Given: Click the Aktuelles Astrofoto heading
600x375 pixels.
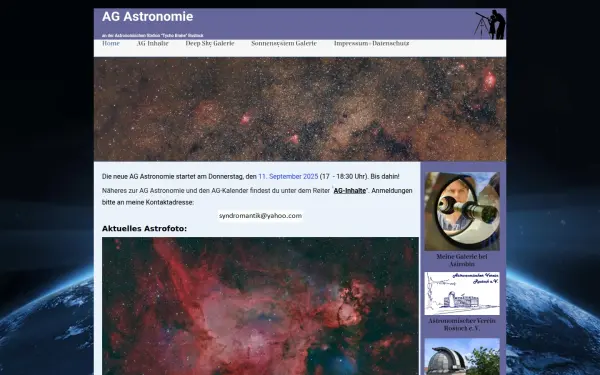Looking at the screenshot, I should click(144, 229).
